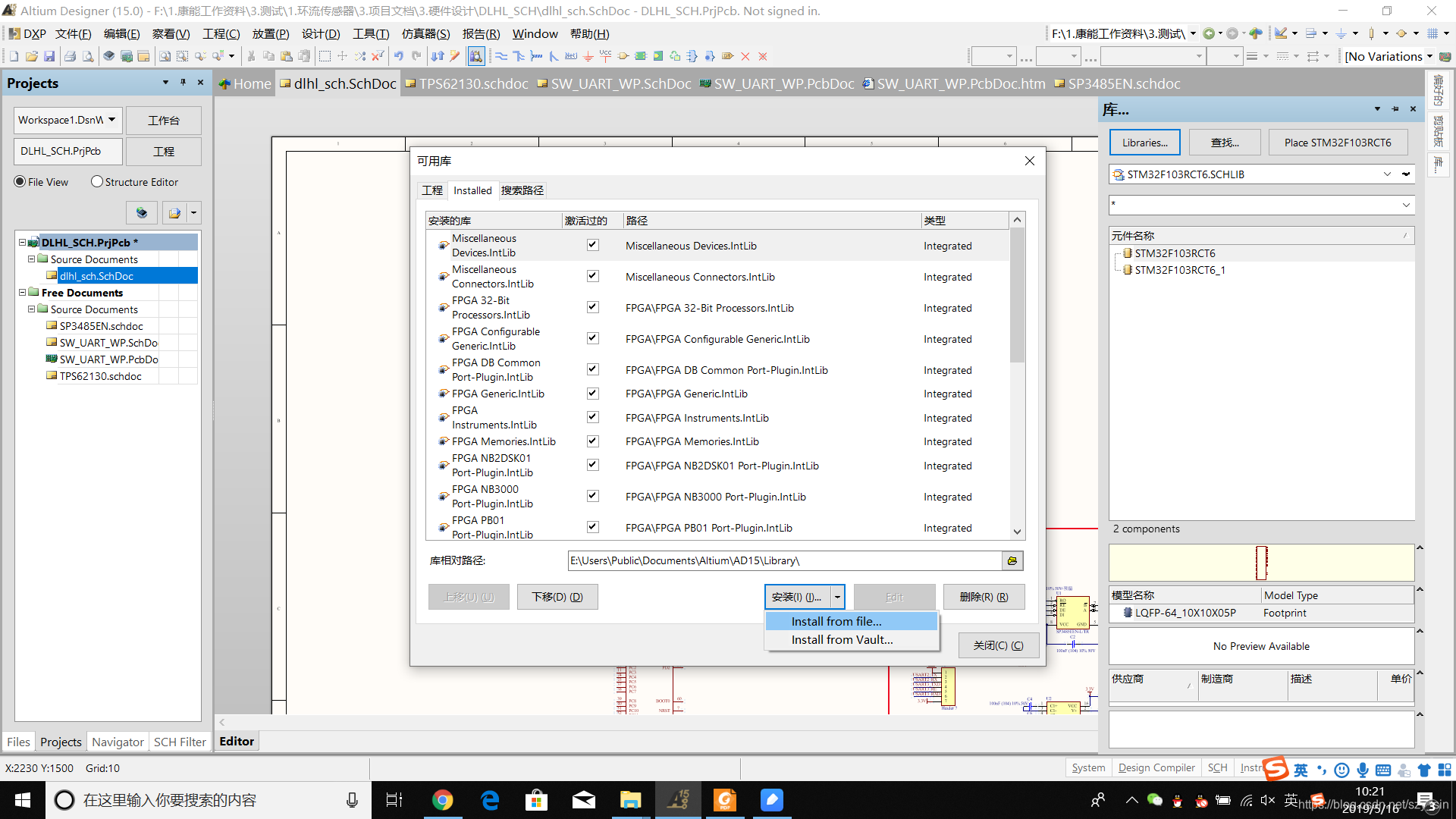This screenshot has height=819, width=1456.
Task: Click the GND power port icon
Action: (588, 56)
